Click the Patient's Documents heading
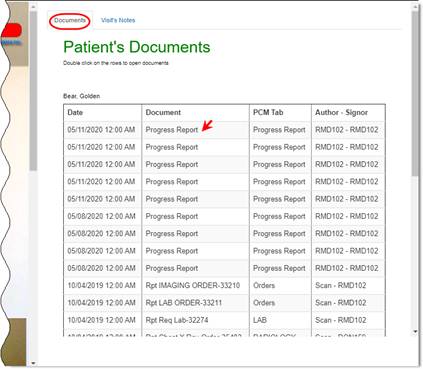Image resolution: width=423 pixels, height=369 pixels. [137, 47]
